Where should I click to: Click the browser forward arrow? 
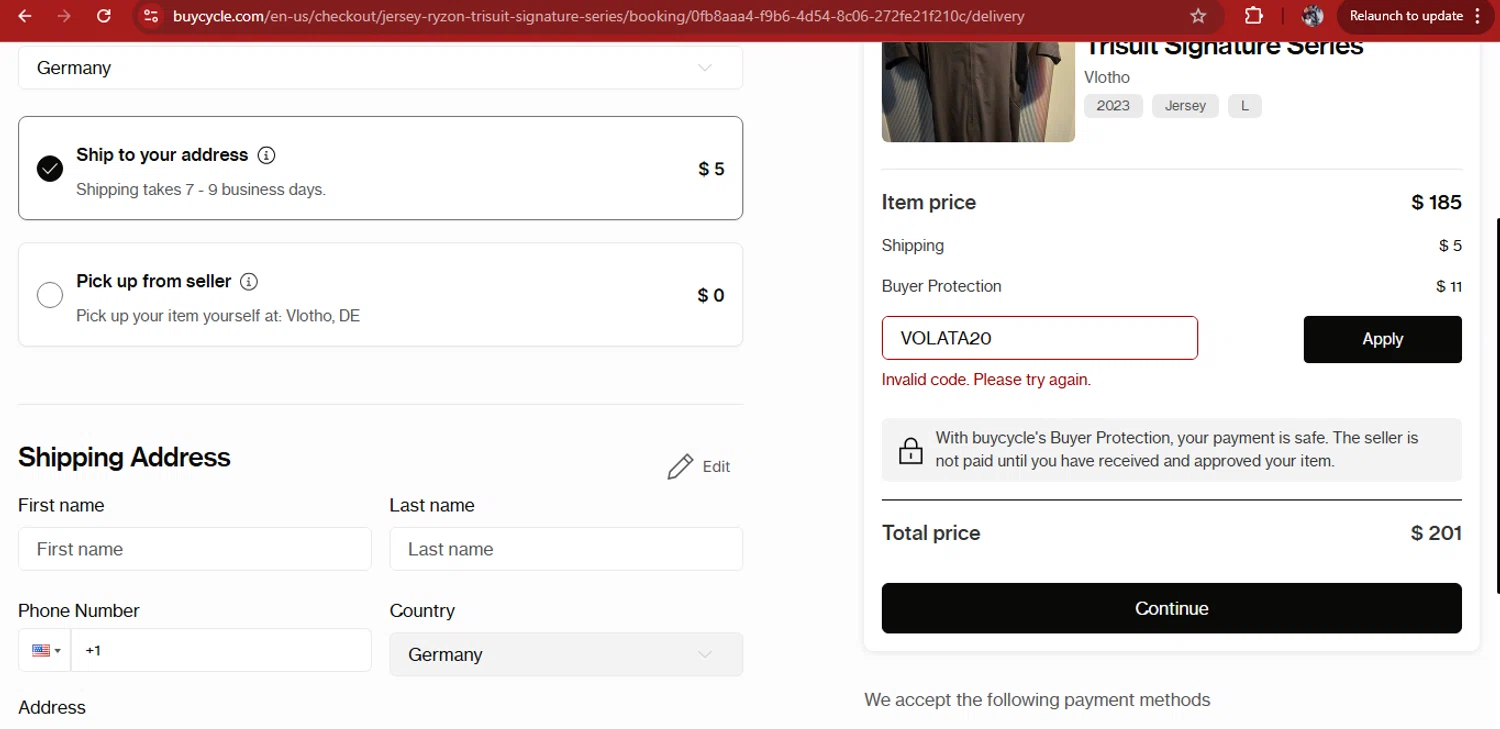(64, 16)
